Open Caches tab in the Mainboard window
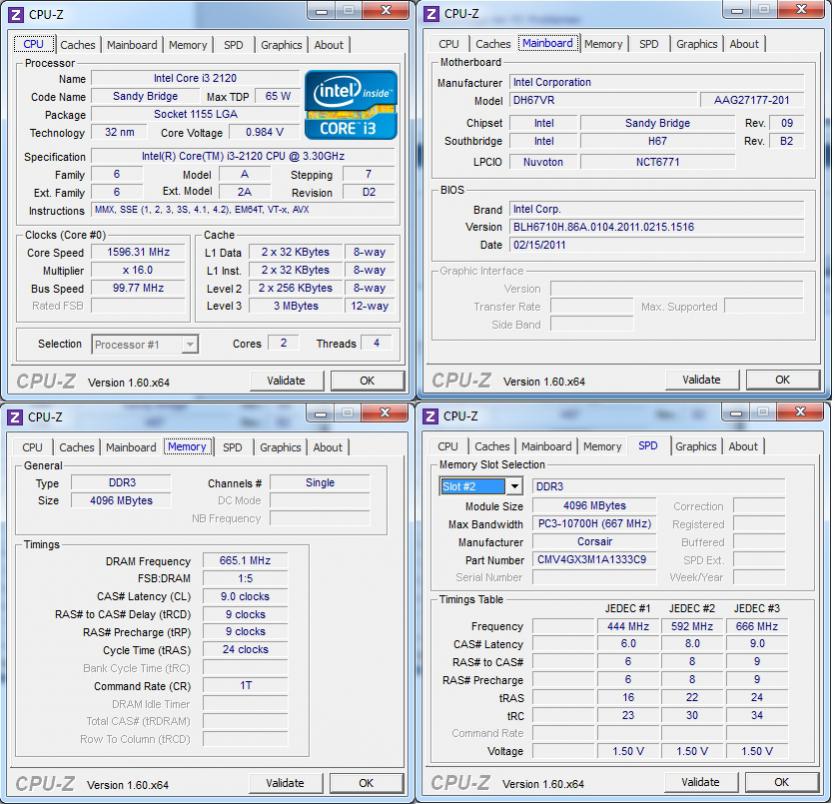The width and height of the screenshot is (835, 804). pyautogui.click(x=493, y=44)
